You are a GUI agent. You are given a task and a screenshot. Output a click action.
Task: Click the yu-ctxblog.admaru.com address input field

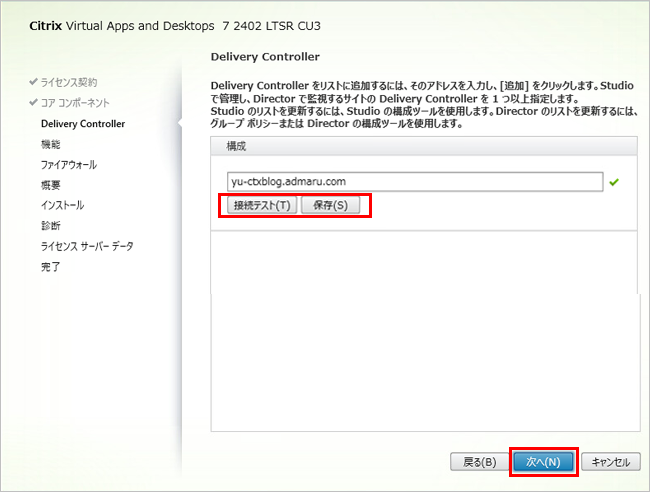[x=414, y=182]
